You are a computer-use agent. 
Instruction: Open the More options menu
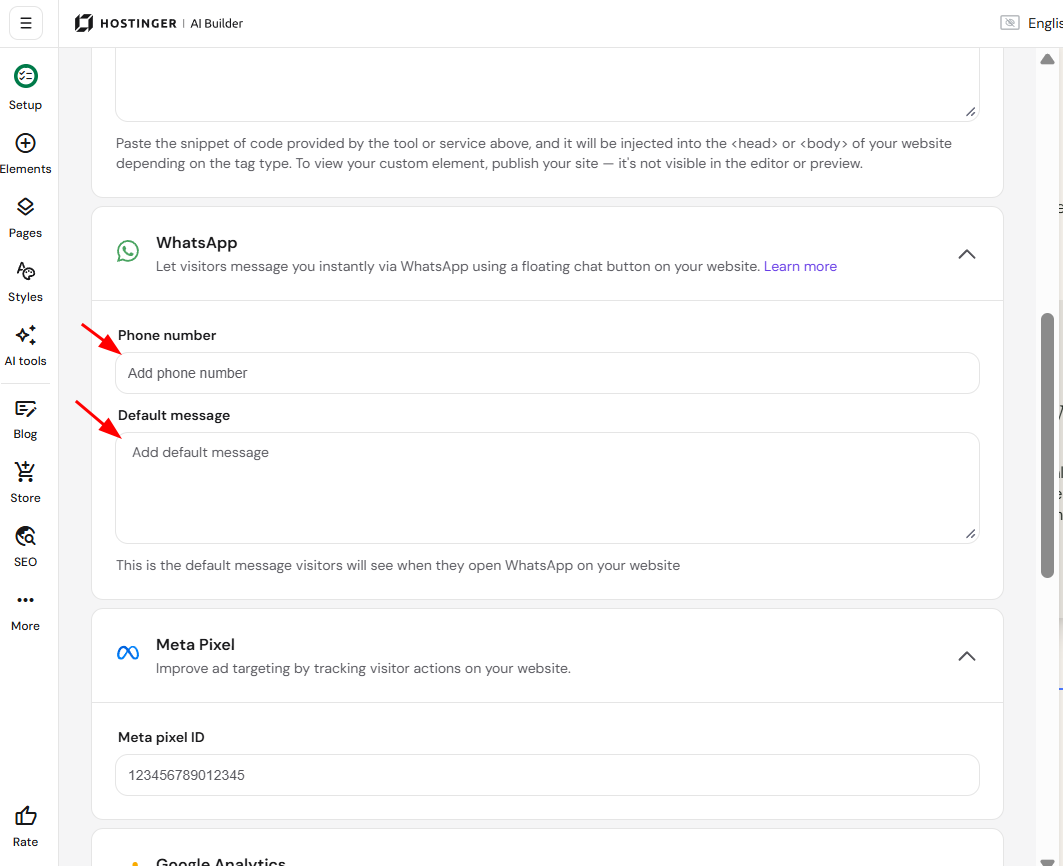tap(26, 600)
